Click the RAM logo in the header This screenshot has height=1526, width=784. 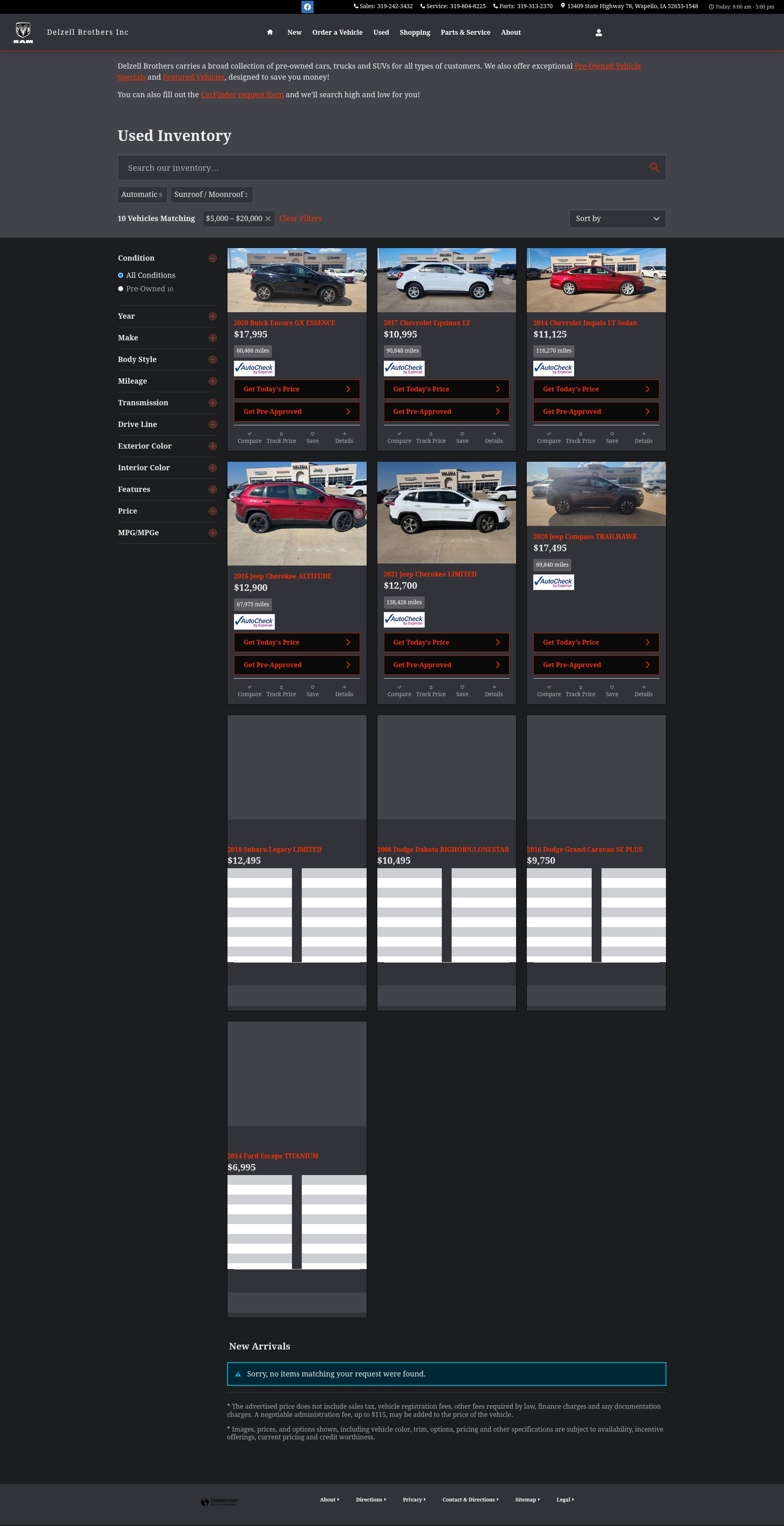click(x=23, y=33)
